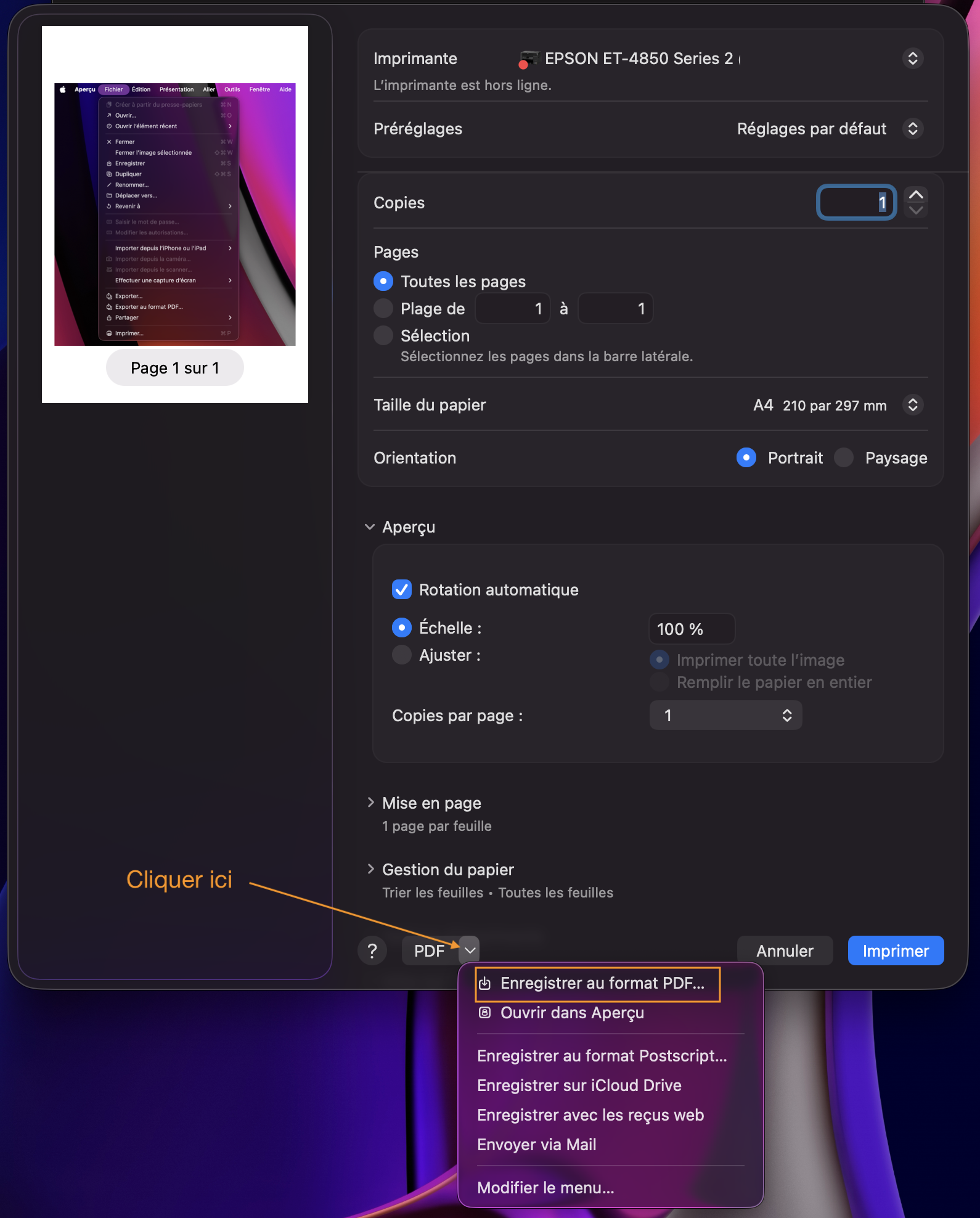Toggle the Rotation automatique checkbox
The height and width of the screenshot is (1218, 980).
[x=402, y=589]
